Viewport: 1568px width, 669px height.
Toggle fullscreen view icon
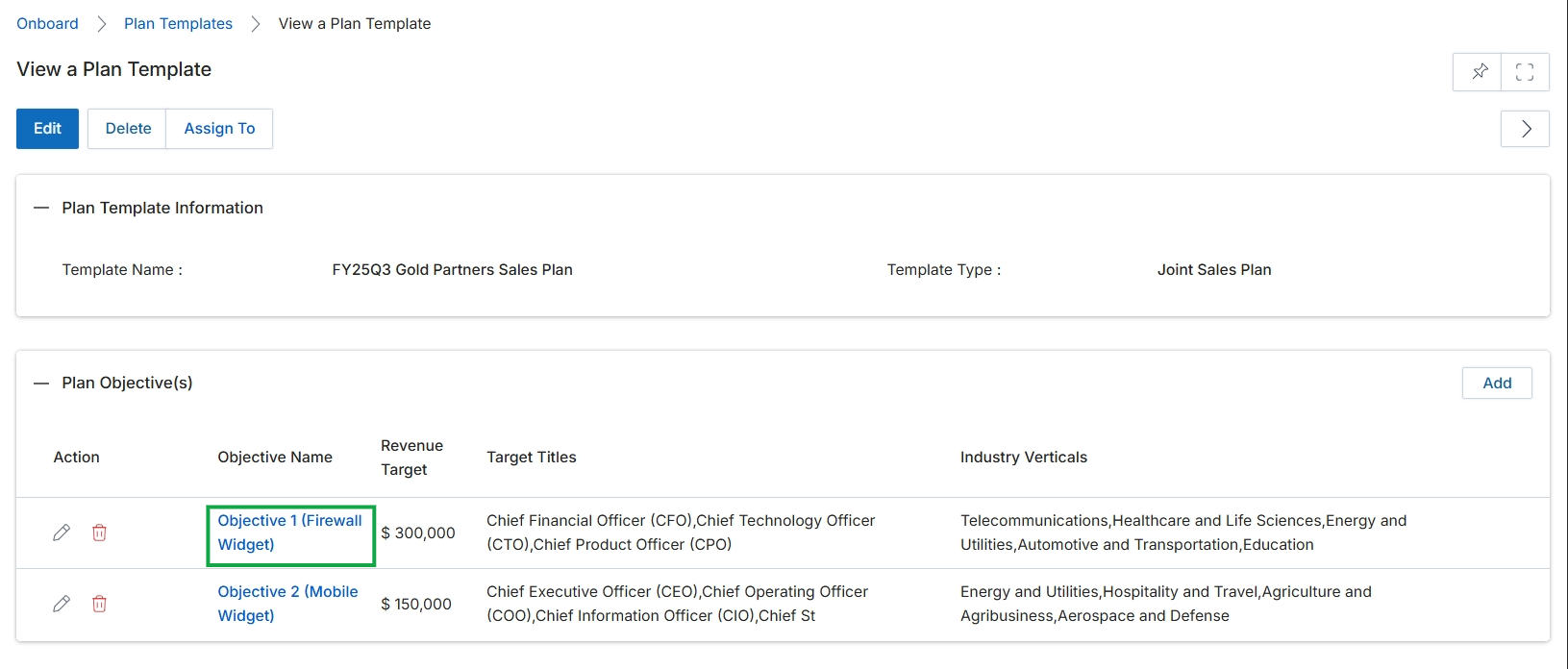(x=1525, y=72)
